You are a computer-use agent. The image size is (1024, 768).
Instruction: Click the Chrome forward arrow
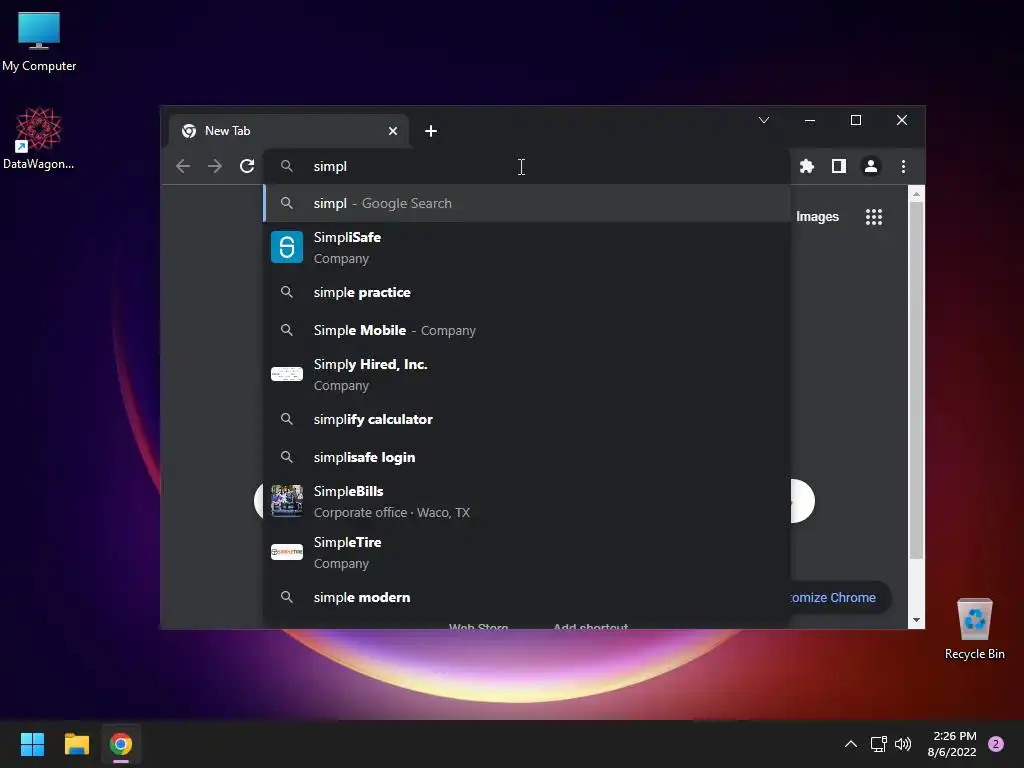point(215,167)
